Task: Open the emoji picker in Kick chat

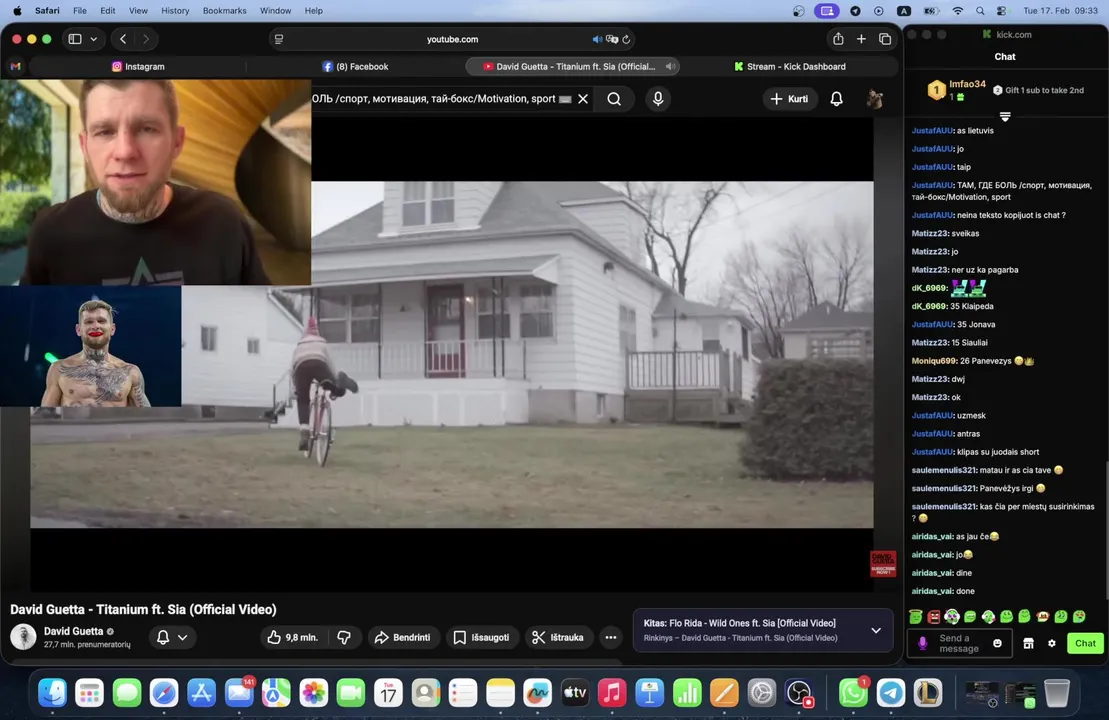Action: [x=997, y=643]
